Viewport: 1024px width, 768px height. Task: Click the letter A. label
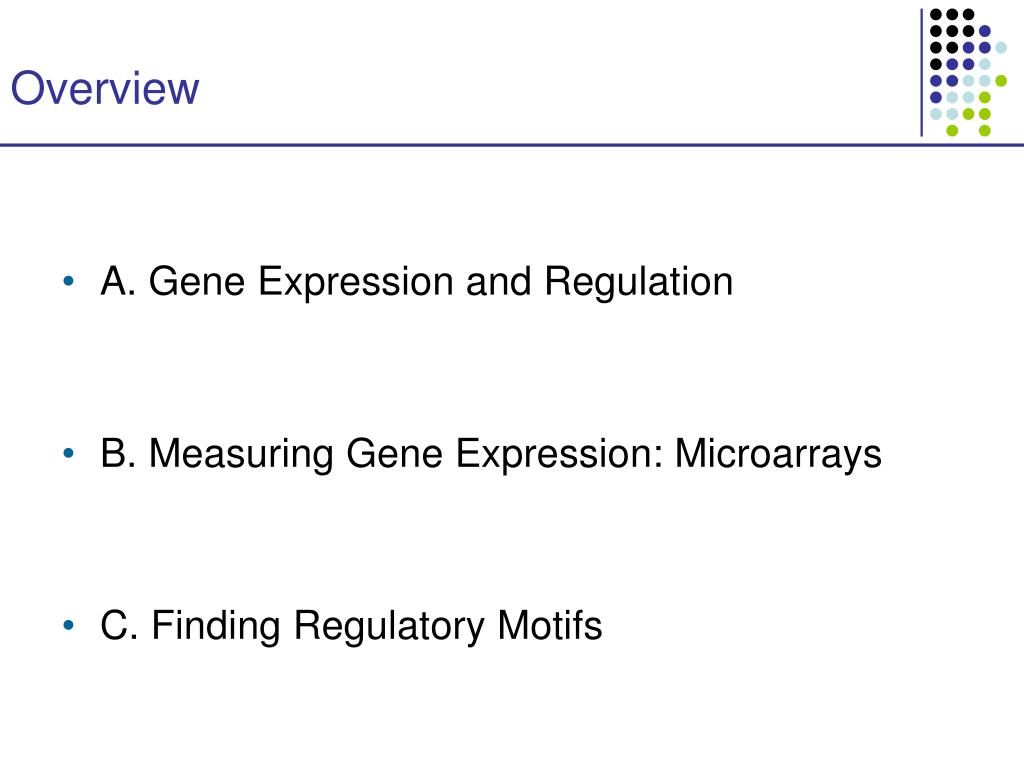click(118, 281)
